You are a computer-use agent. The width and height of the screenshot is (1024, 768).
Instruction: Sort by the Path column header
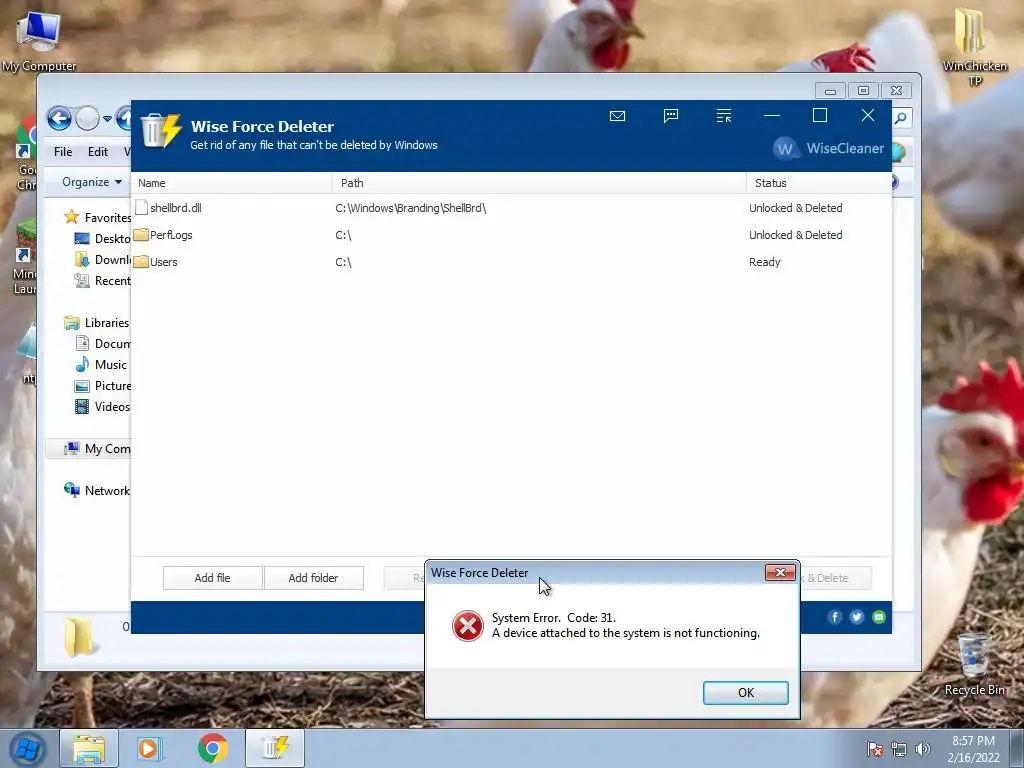pos(539,183)
